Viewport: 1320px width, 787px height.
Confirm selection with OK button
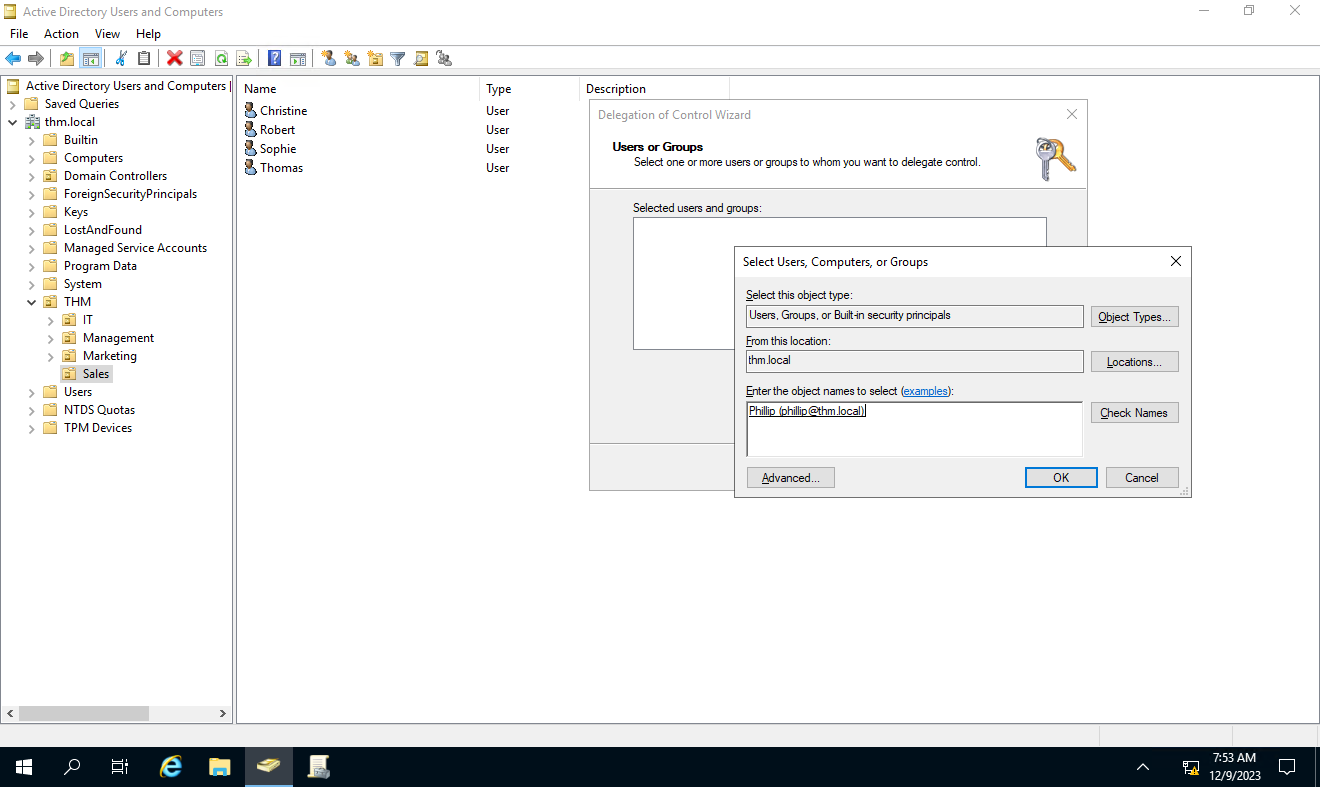point(1061,478)
